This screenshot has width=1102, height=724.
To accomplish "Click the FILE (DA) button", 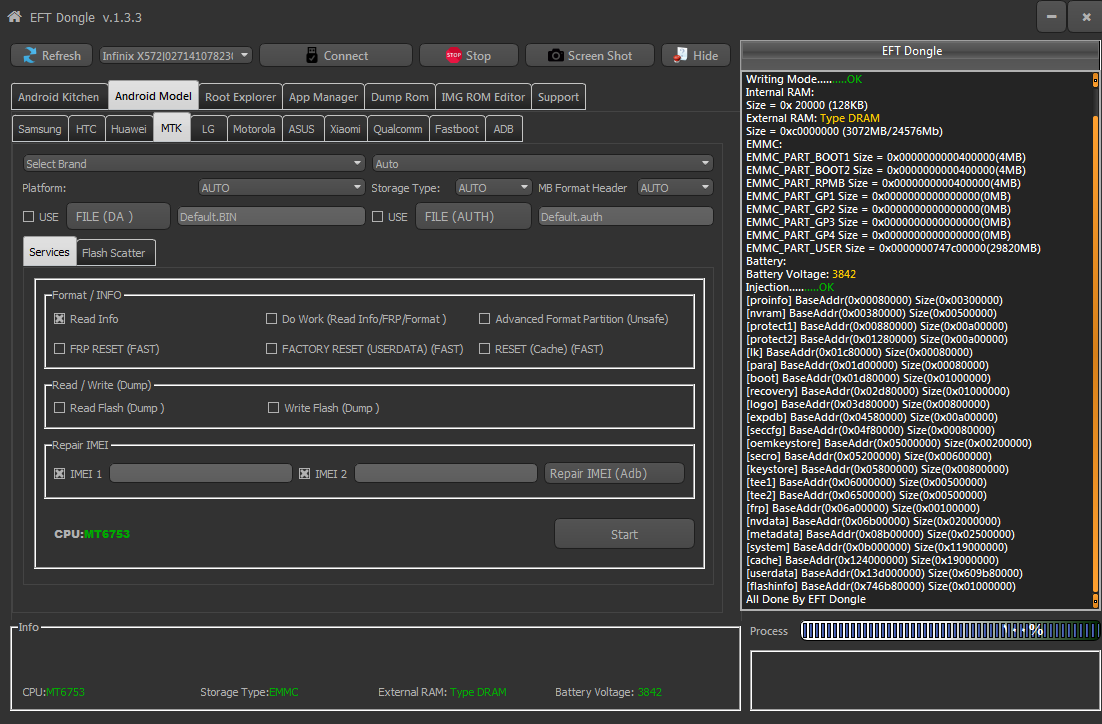I will coord(118,216).
